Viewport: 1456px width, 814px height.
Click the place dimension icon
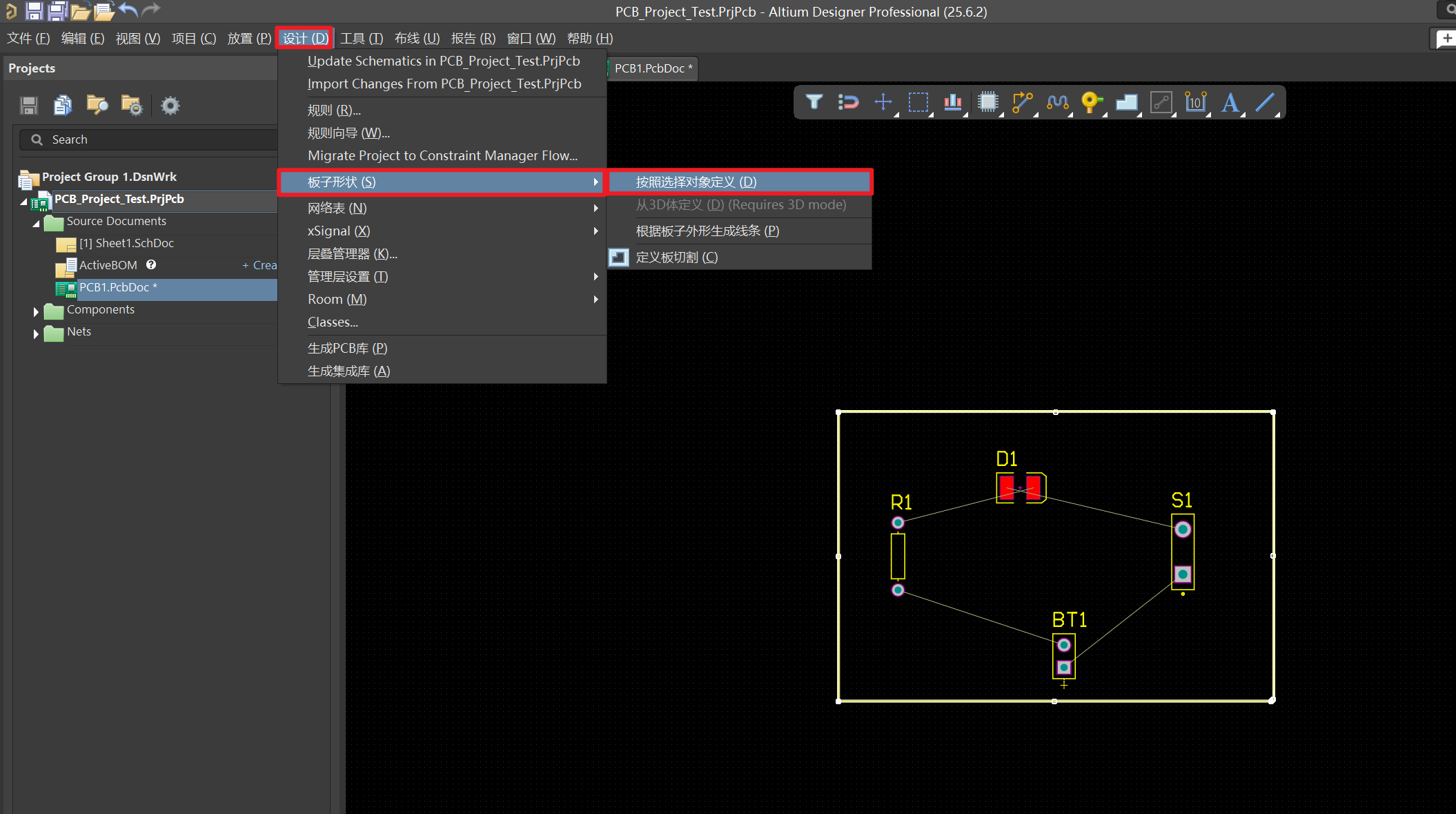1195,102
